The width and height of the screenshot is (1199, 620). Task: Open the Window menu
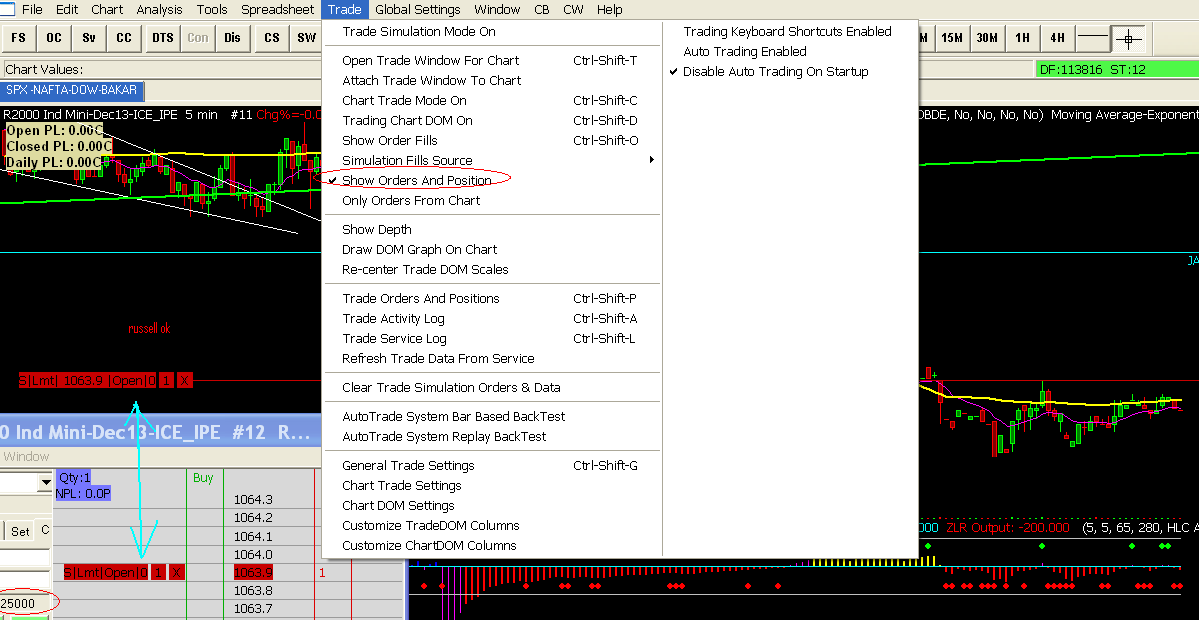click(x=497, y=9)
